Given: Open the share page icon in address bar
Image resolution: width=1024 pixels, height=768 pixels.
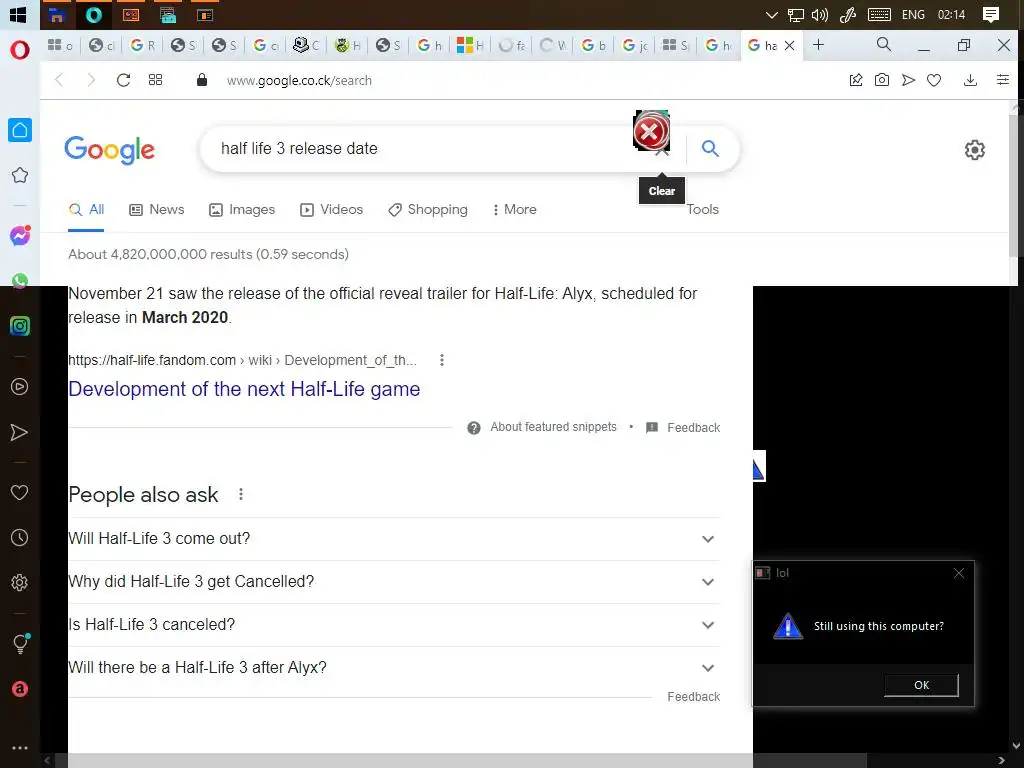Looking at the screenshot, I should [856, 80].
